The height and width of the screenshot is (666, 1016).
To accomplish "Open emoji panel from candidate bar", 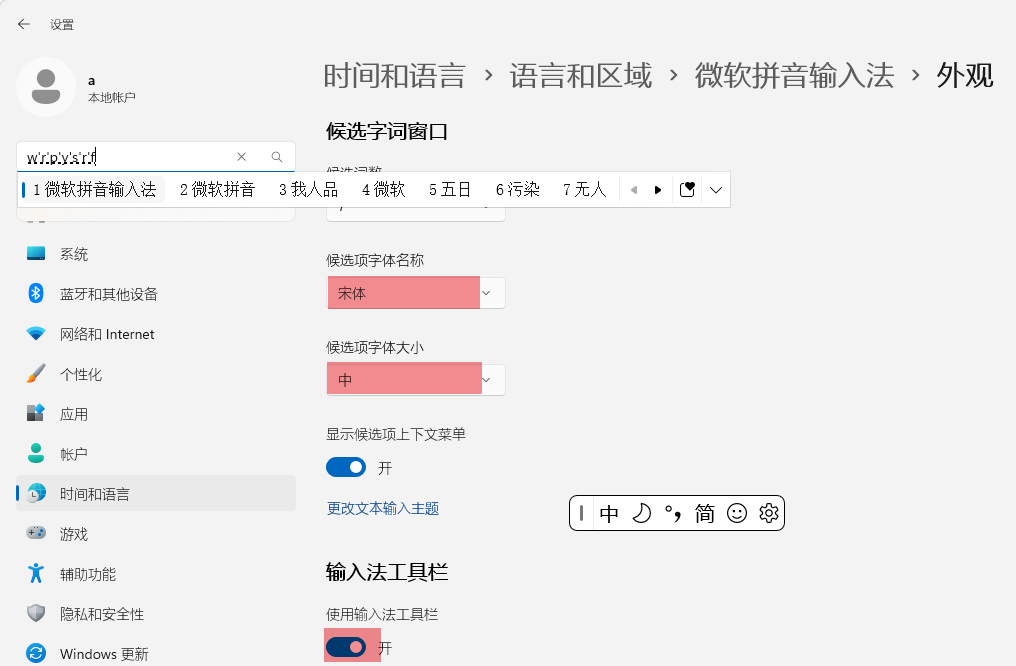I will click(687, 190).
